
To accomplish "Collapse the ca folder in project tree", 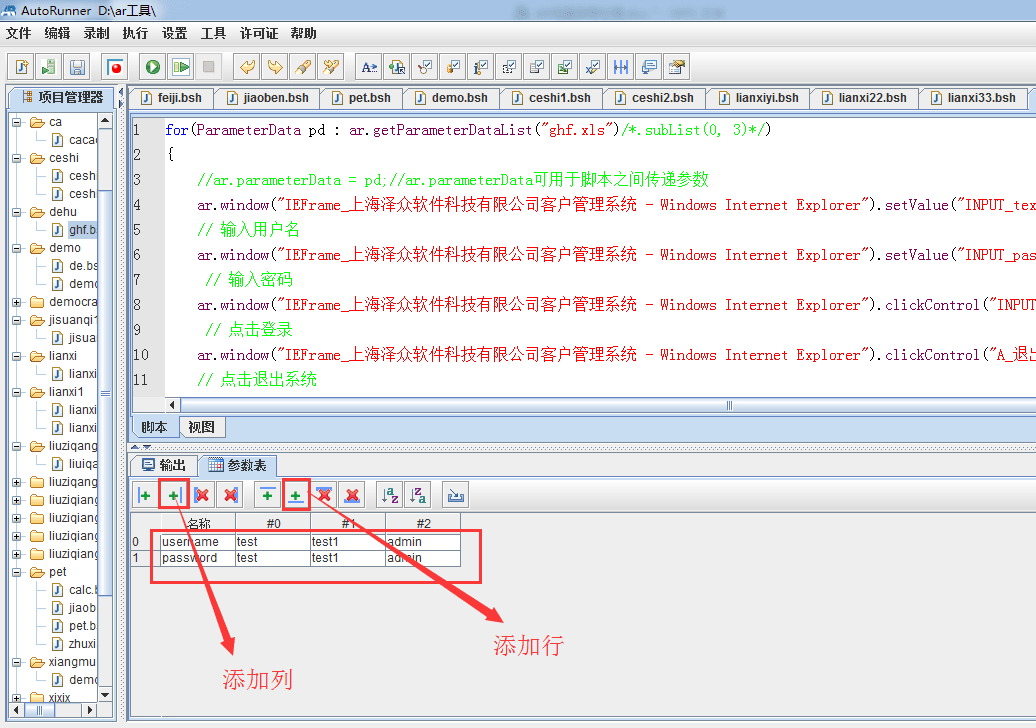I will [17, 122].
